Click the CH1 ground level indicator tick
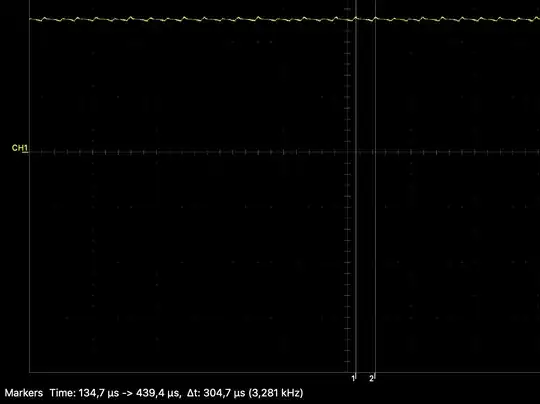540x404 pixels. 25,152
